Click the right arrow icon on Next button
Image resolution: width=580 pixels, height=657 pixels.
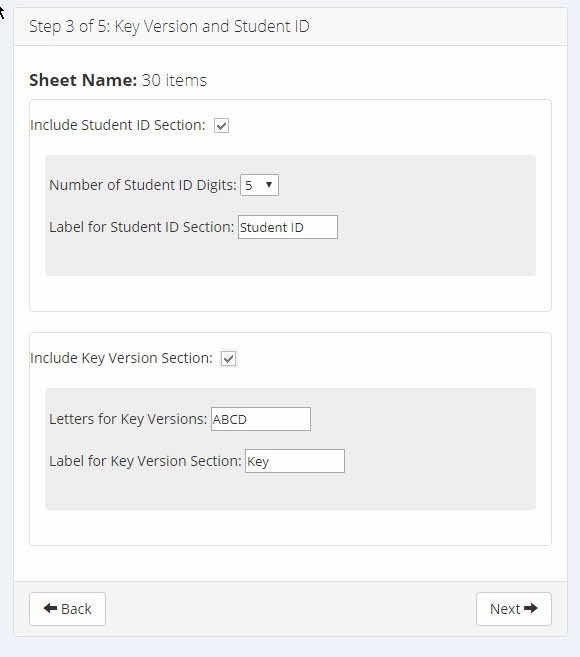(x=531, y=608)
